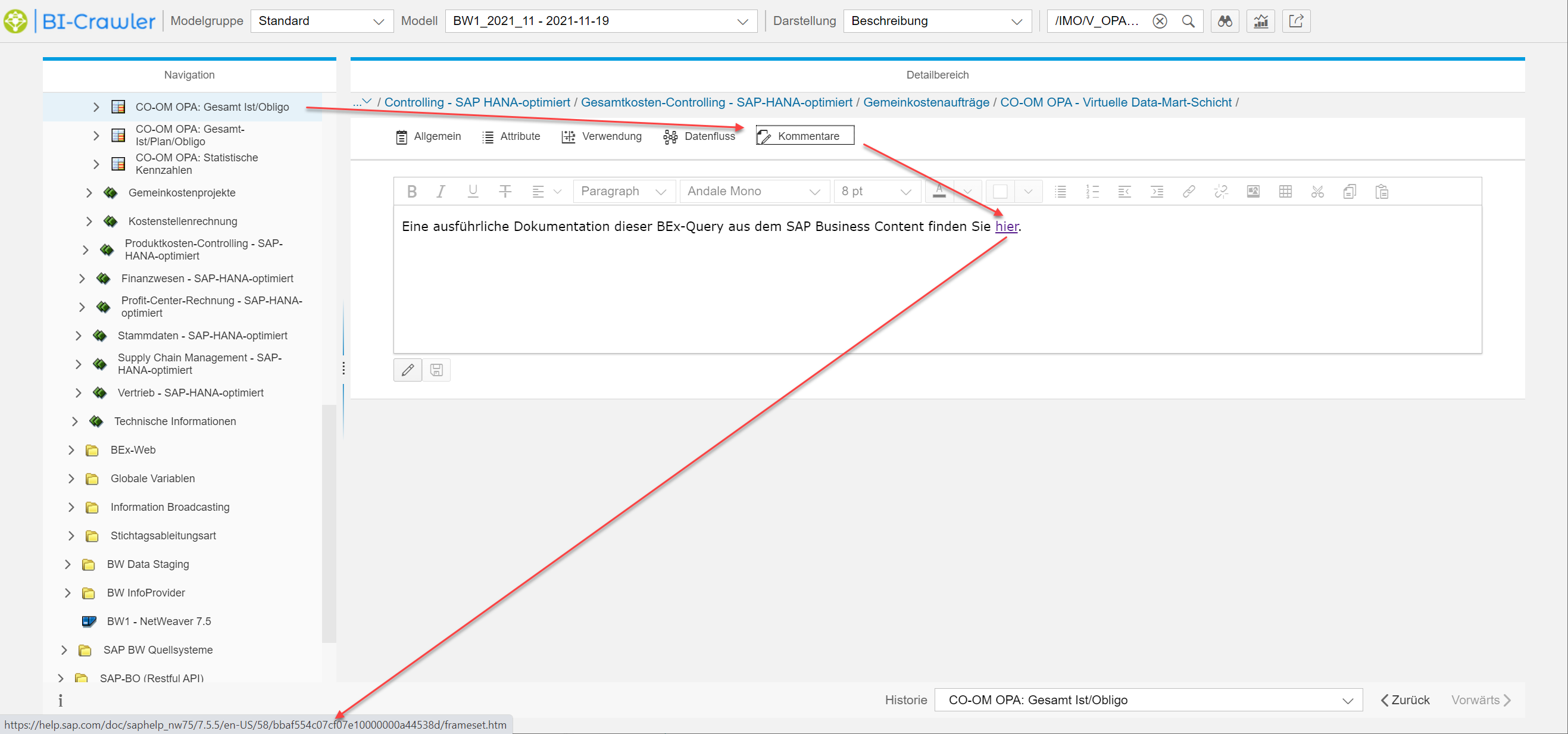This screenshot has height=734, width=1568.
Task: Toggle bold formatting
Action: point(411,192)
